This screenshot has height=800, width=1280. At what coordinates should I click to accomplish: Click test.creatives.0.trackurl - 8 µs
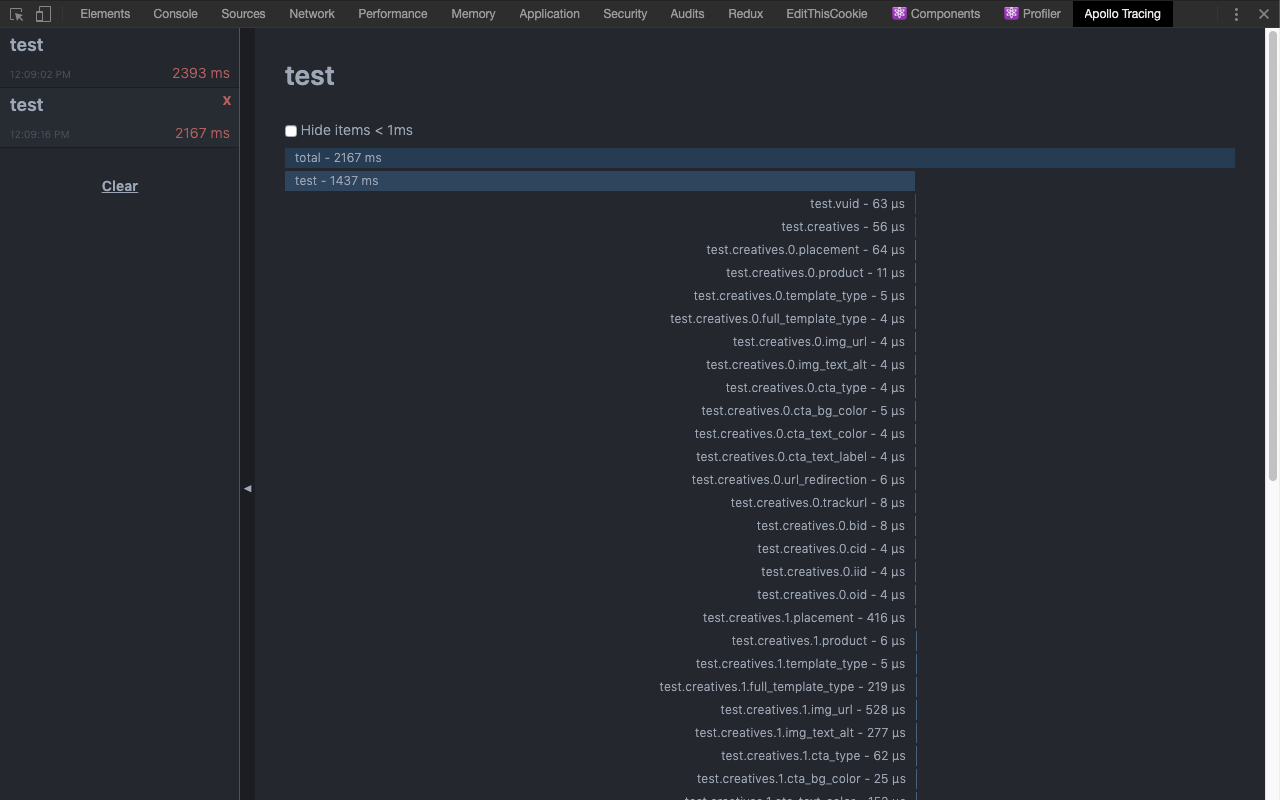[x=817, y=503]
